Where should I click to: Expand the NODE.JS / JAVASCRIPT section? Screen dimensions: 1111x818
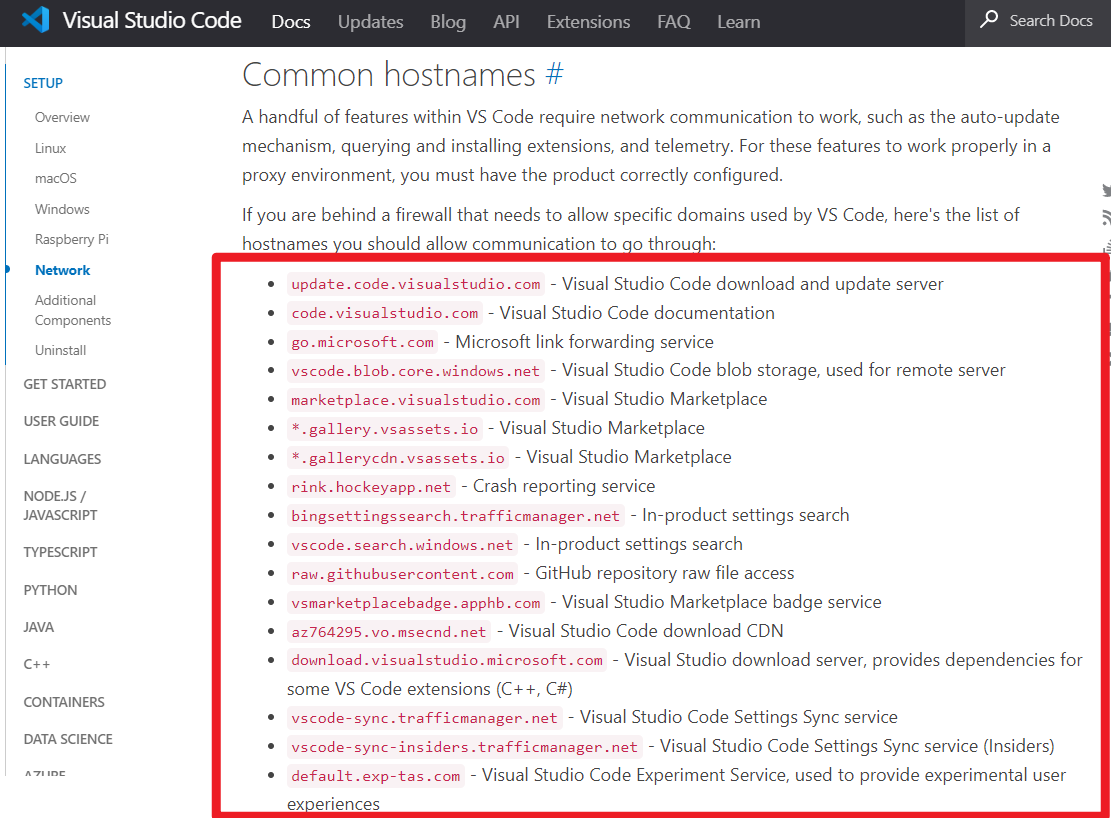pyautogui.click(x=60, y=505)
